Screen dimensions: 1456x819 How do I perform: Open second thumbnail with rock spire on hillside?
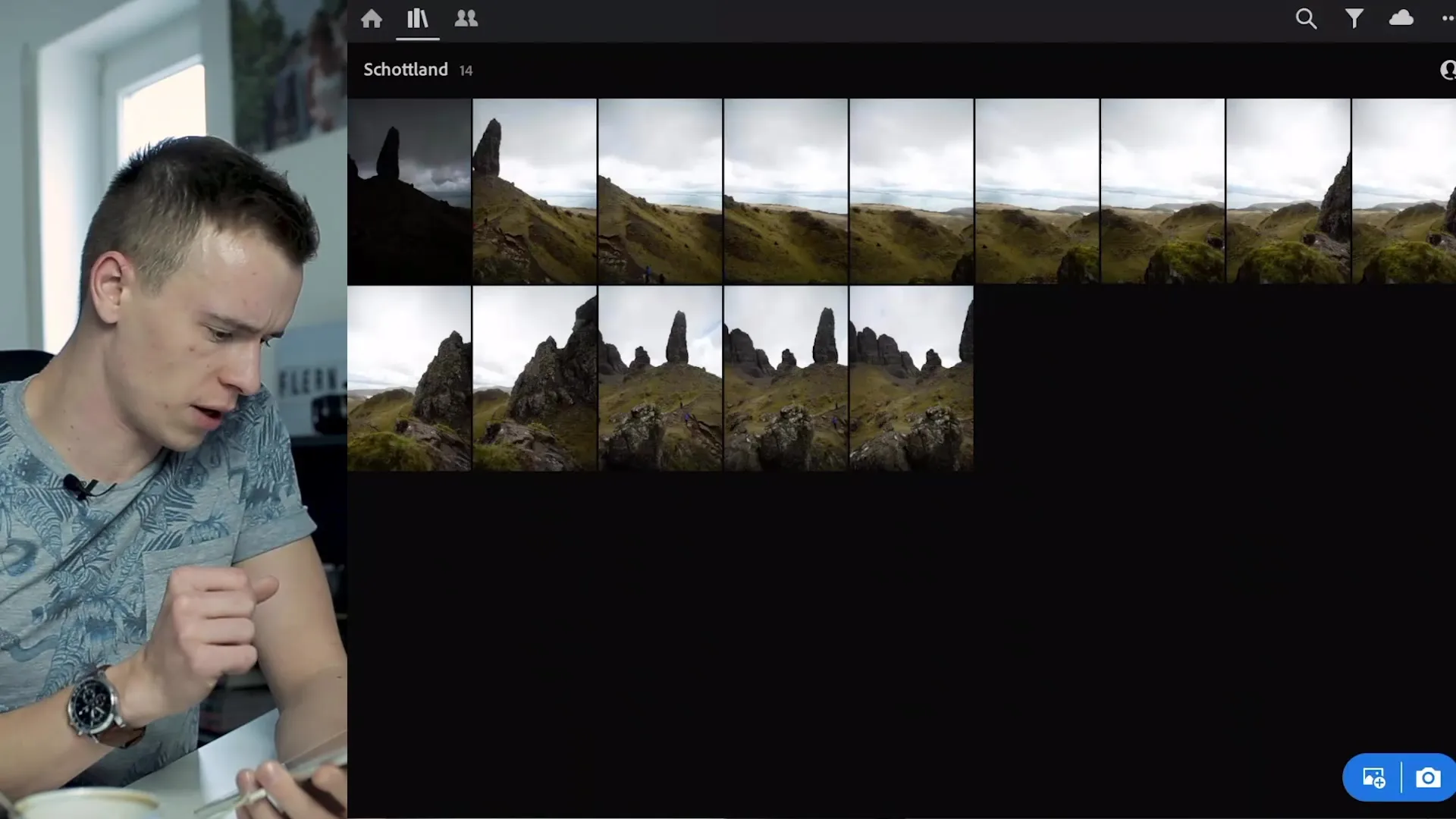point(535,191)
